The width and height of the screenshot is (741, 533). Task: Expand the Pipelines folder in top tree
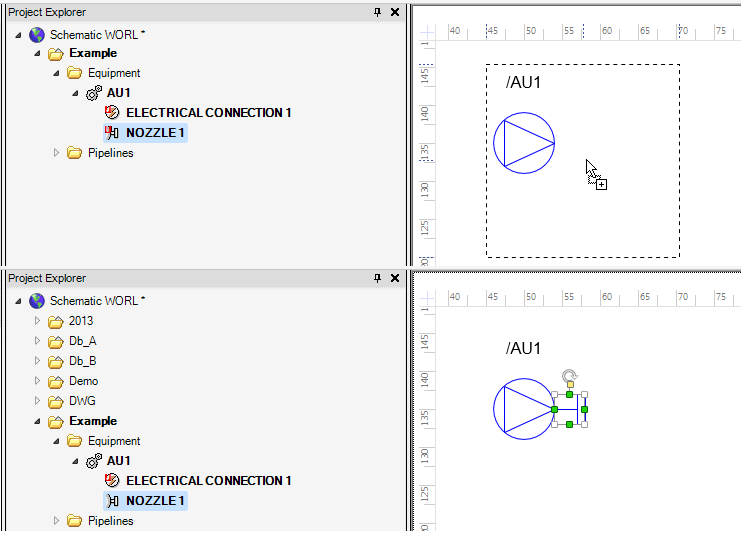click(x=56, y=153)
